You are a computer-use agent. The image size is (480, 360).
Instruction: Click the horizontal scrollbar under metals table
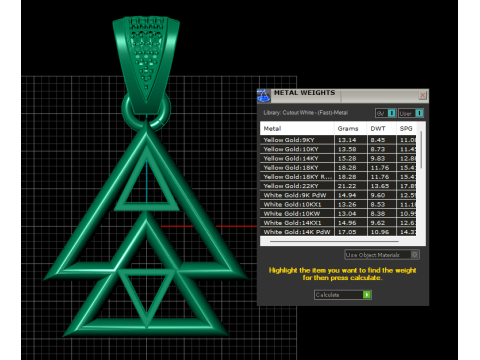(334, 241)
